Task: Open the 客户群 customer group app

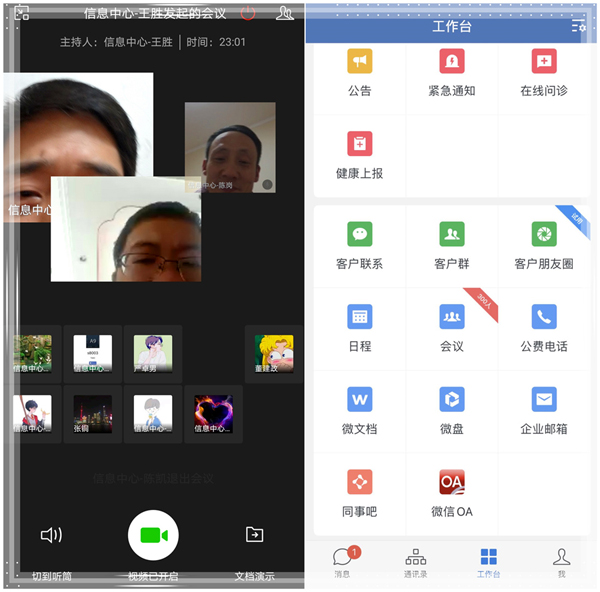Action: [452, 246]
